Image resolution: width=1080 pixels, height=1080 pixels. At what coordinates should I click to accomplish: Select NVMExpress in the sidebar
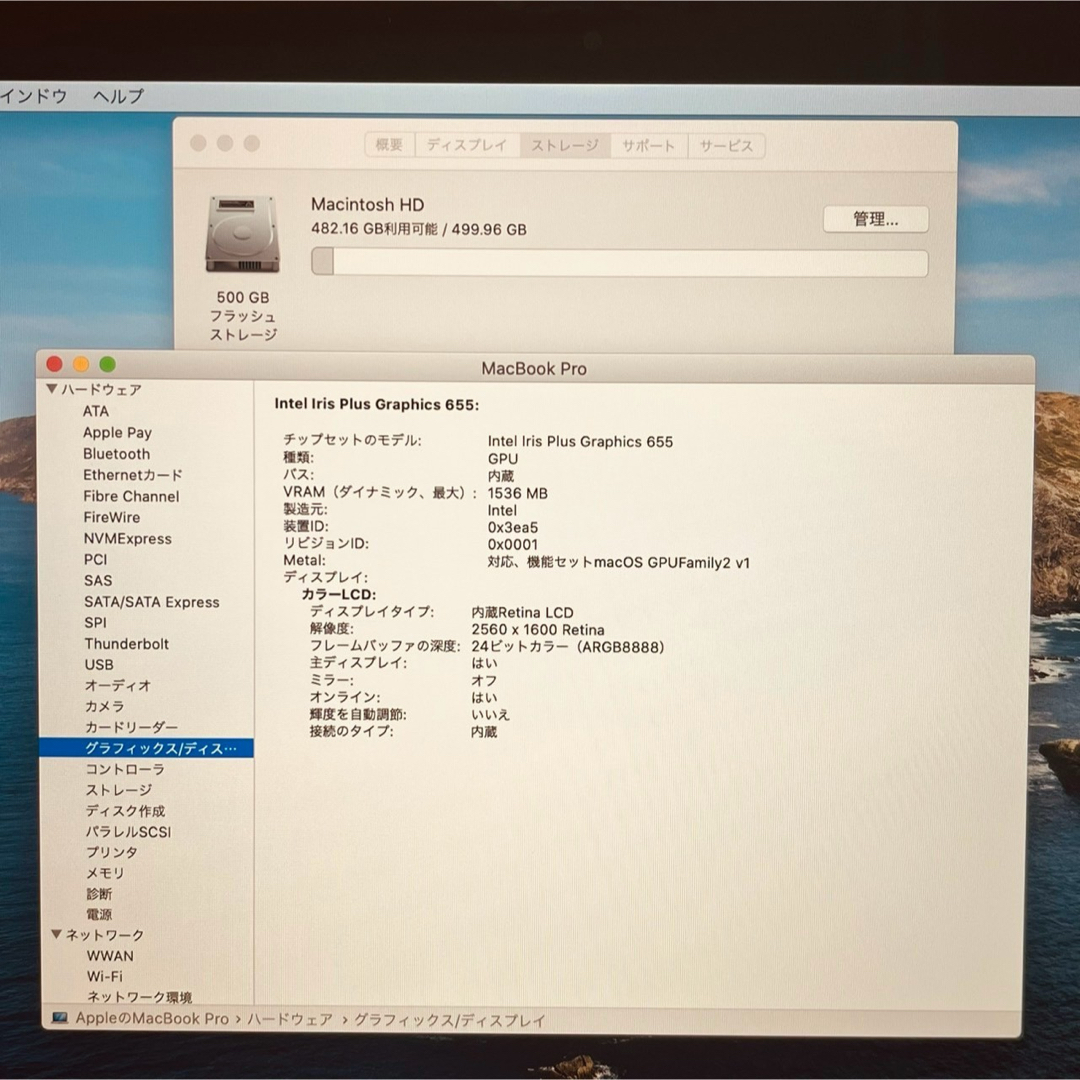127,539
